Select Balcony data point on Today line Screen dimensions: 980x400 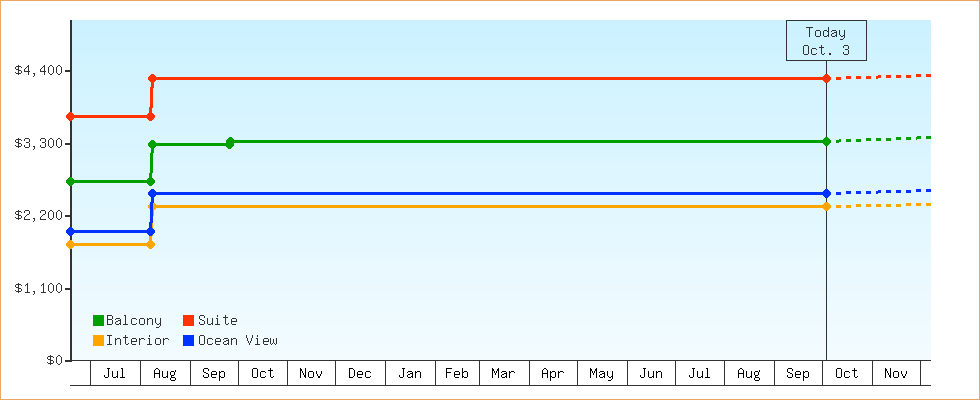[826, 141]
